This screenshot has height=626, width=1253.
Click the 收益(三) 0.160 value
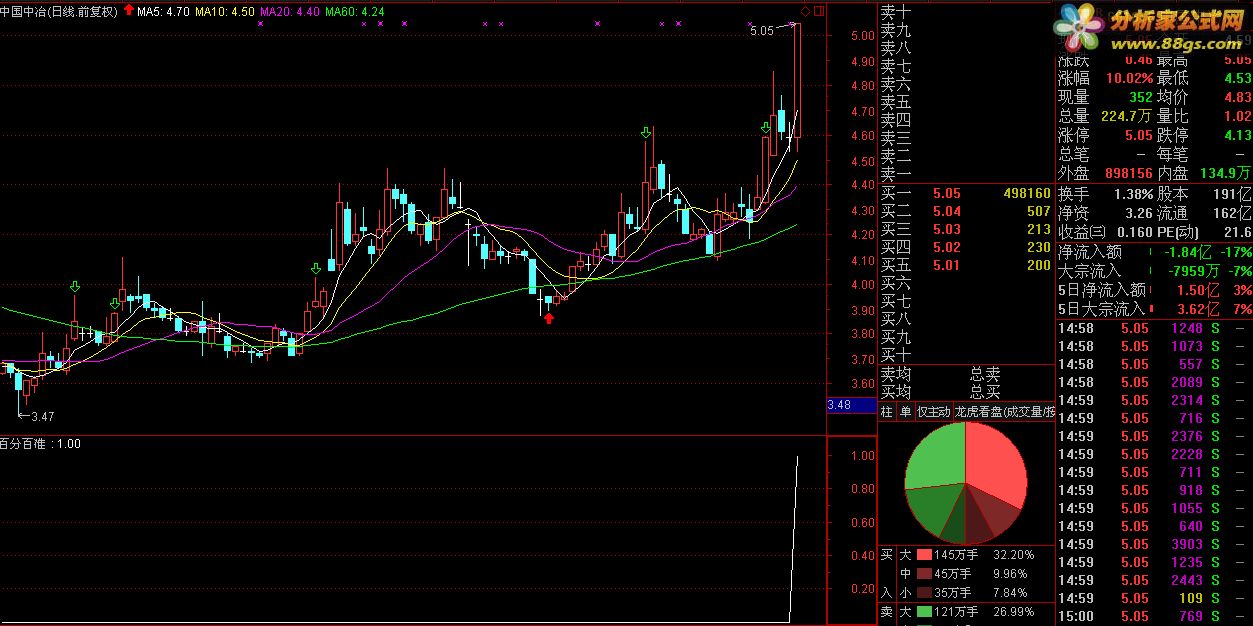click(1134, 232)
